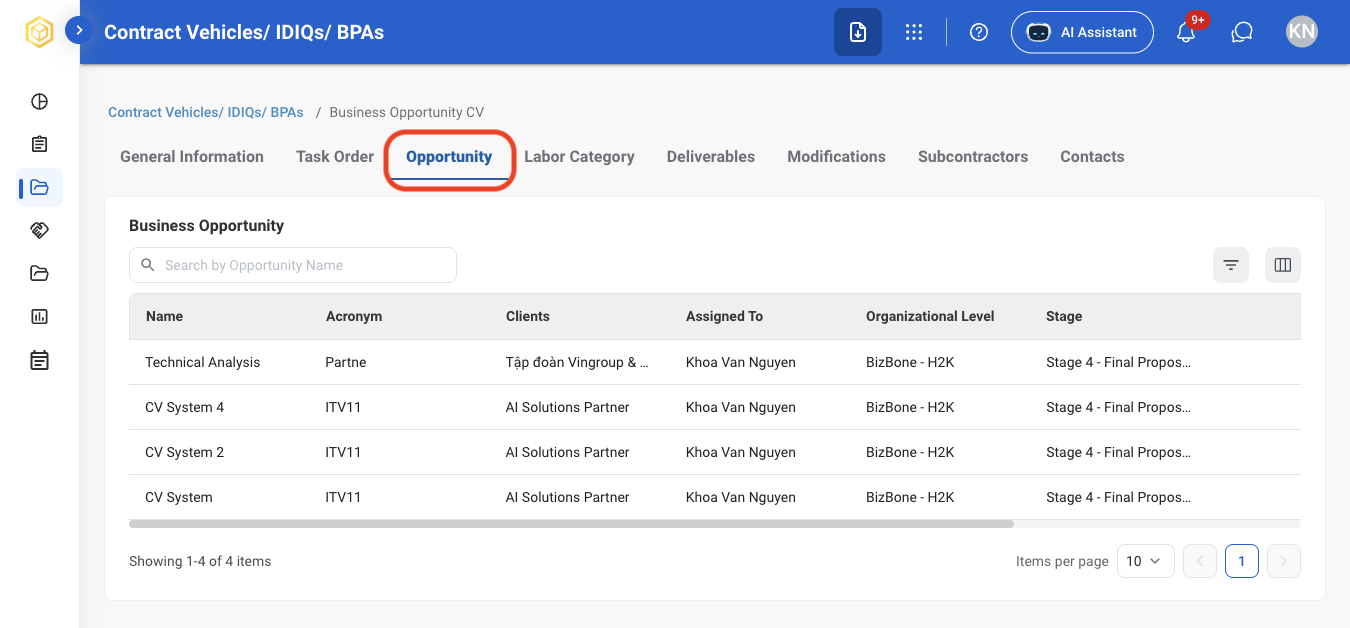This screenshot has width=1350, height=628.
Task: Open the Items per page dropdown
Action: (1143, 561)
